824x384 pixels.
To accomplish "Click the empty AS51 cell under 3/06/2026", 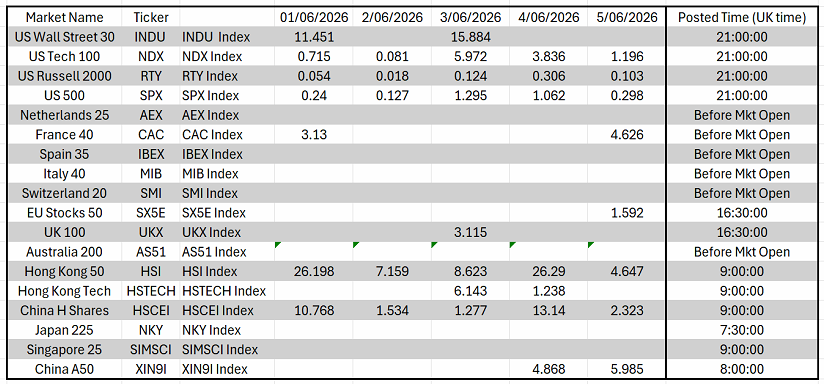I will click(470, 252).
